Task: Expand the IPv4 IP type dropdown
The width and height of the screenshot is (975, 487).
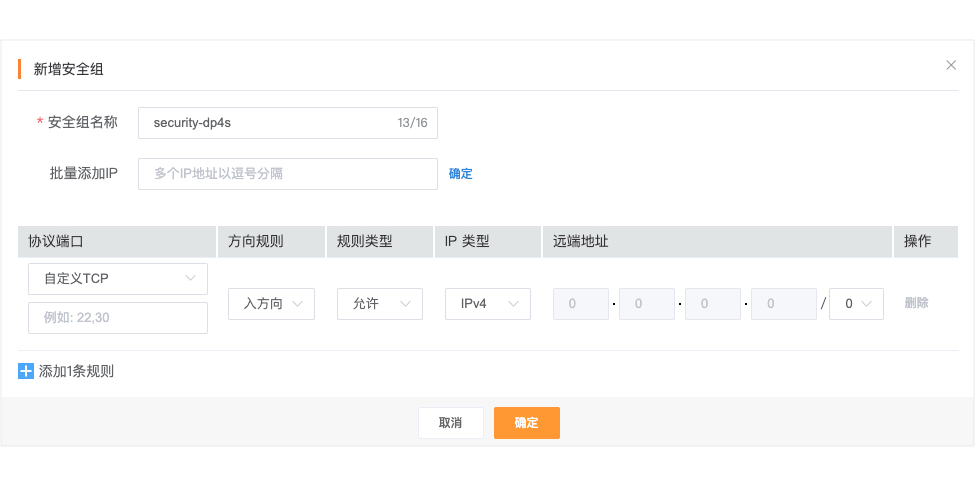Action: [487, 304]
